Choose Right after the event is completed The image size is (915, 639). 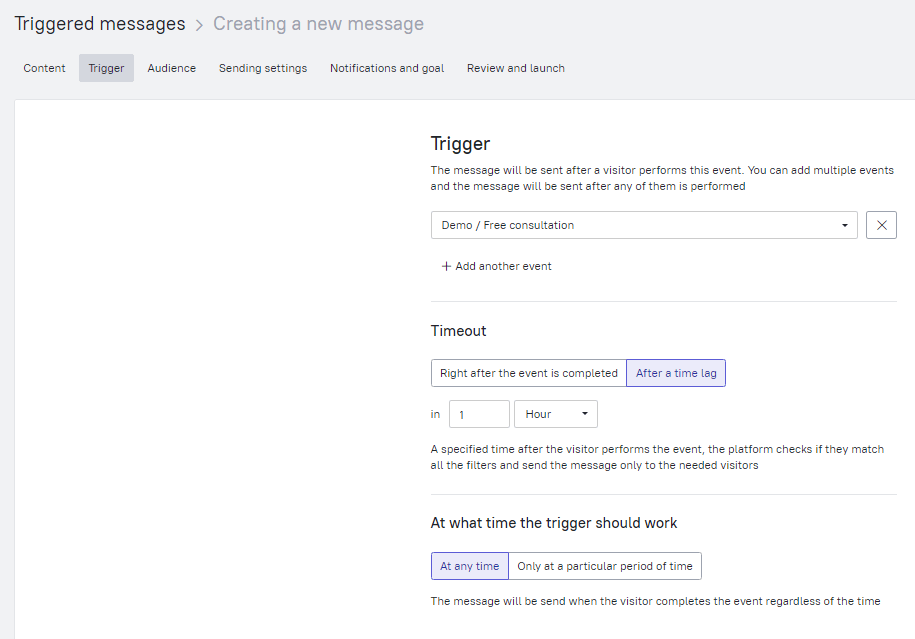[528, 373]
